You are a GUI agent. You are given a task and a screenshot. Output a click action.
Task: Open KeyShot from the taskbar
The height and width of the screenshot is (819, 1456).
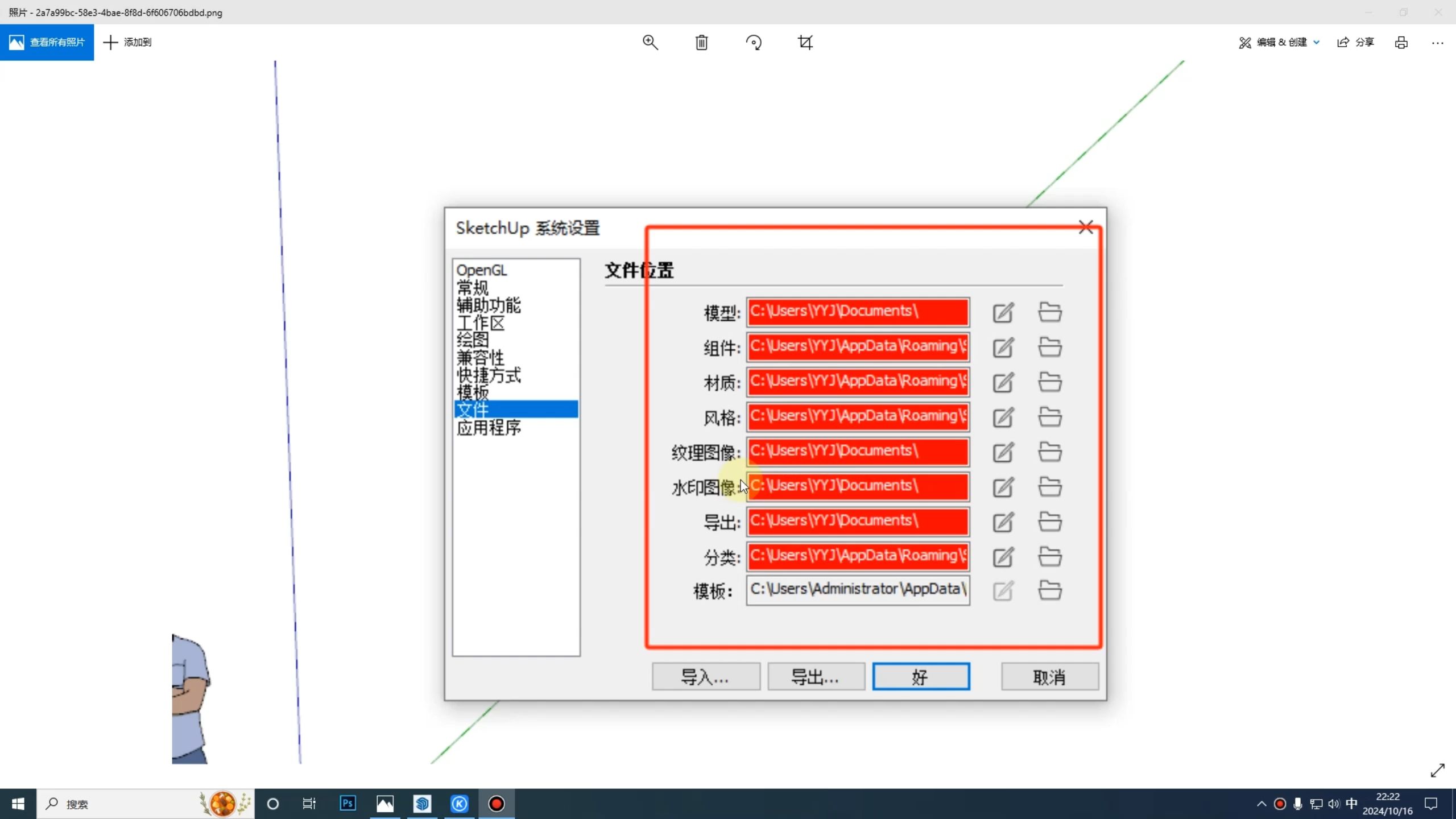(x=459, y=804)
